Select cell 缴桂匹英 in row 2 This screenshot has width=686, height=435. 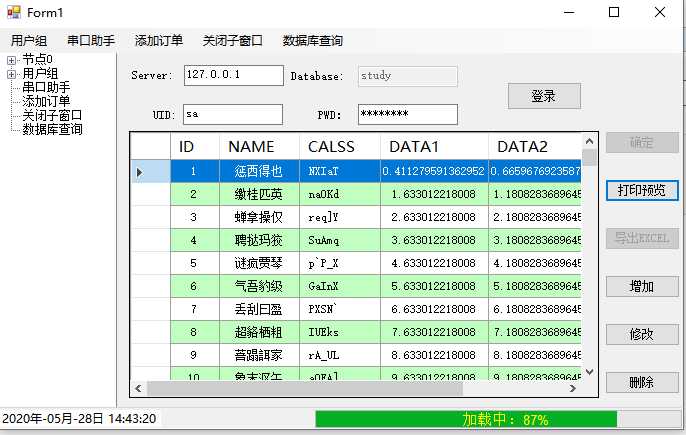click(259, 194)
